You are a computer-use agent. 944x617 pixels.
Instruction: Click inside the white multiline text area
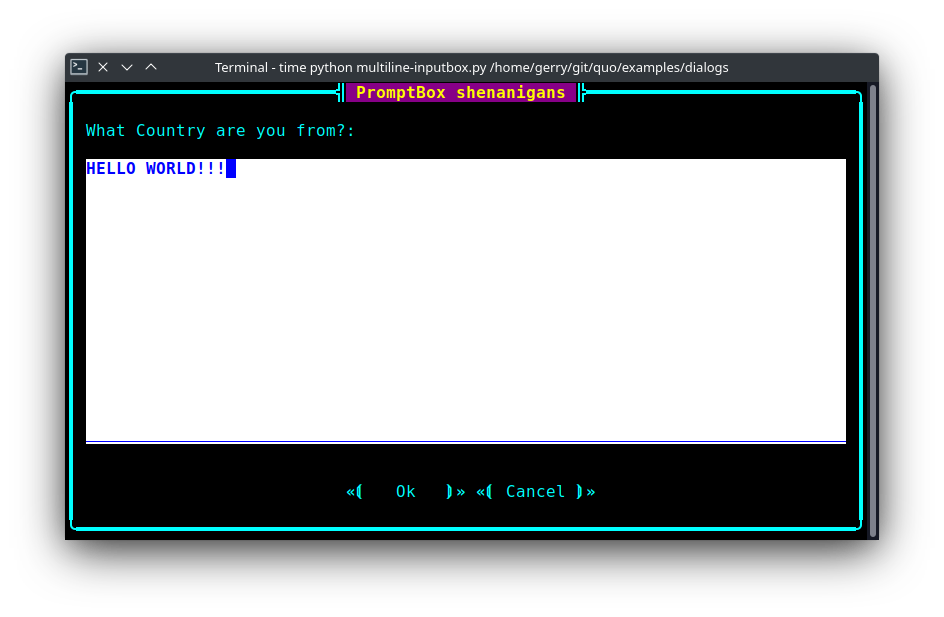pyautogui.click(x=465, y=300)
